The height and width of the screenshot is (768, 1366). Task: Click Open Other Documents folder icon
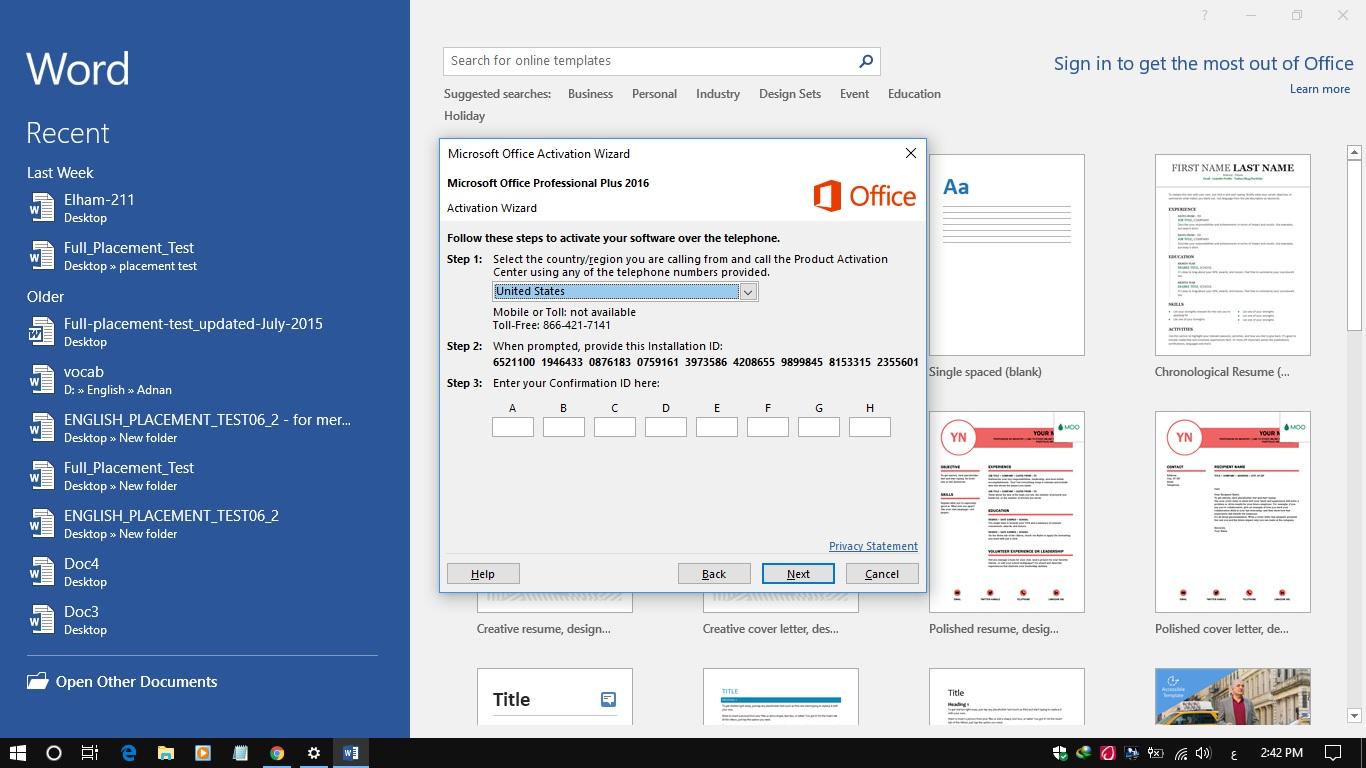click(38, 681)
